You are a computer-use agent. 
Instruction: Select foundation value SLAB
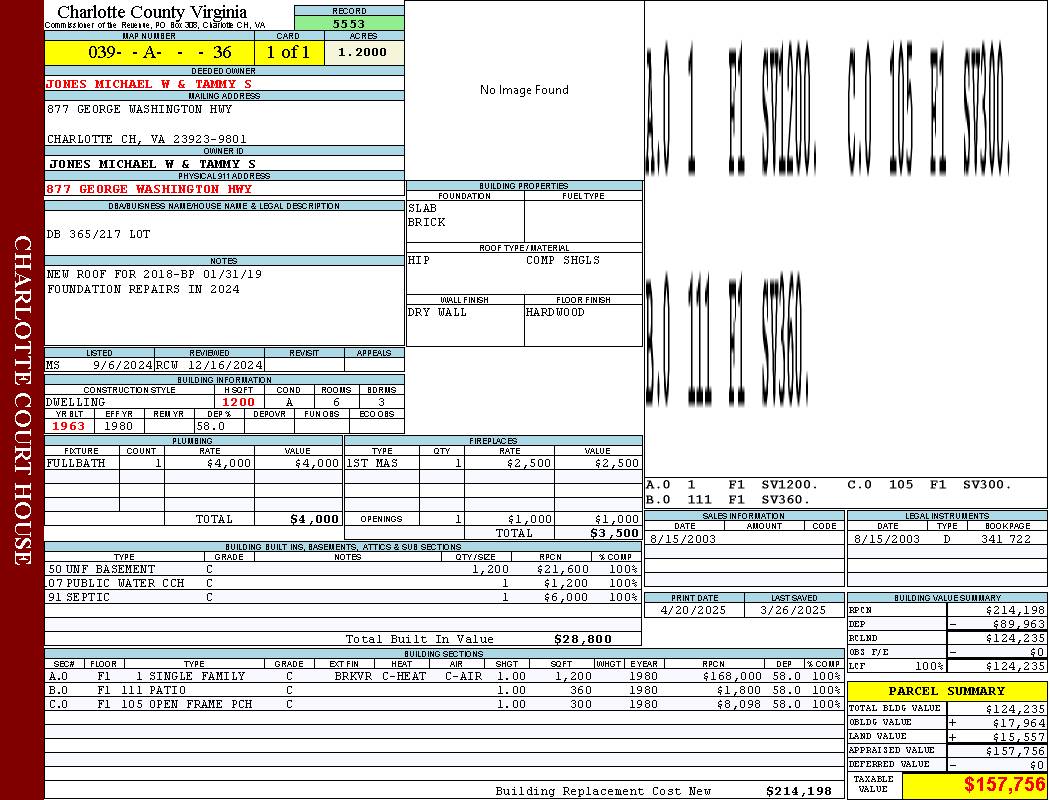(x=423, y=208)
